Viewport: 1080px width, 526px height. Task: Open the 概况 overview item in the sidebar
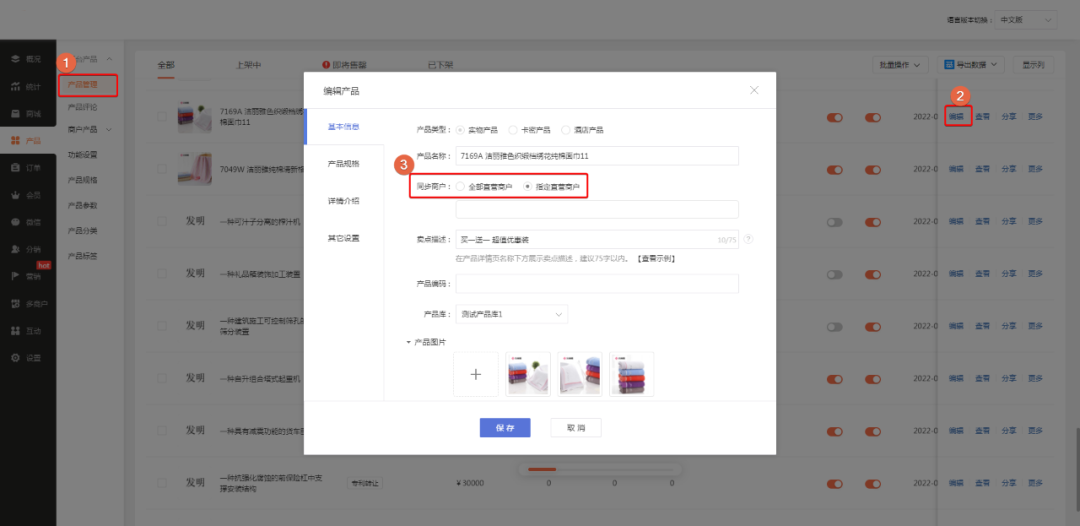coord(27,59)
